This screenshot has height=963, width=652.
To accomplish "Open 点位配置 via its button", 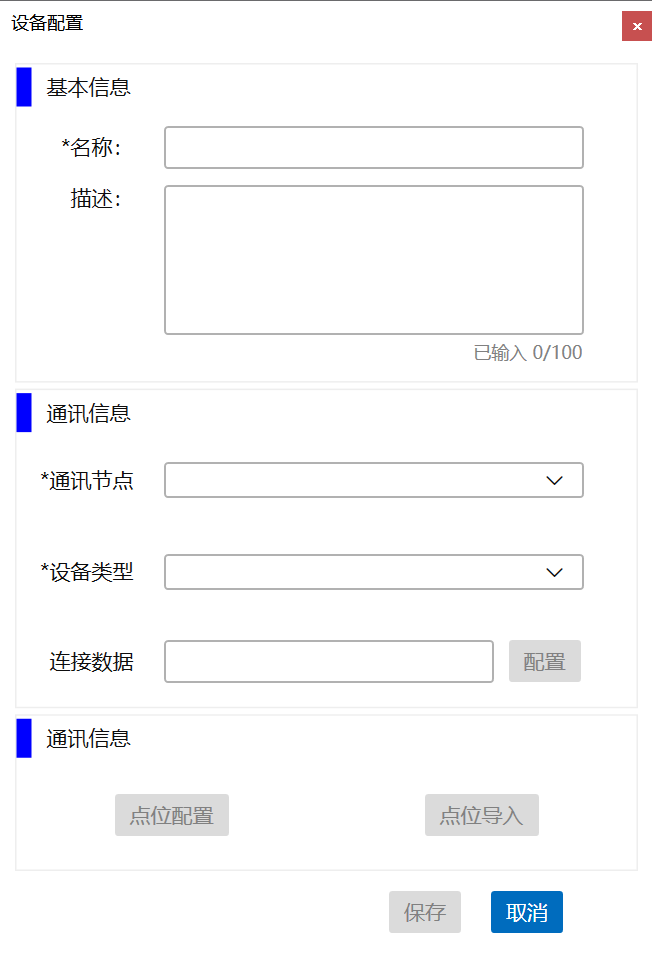I will point(172,815).
